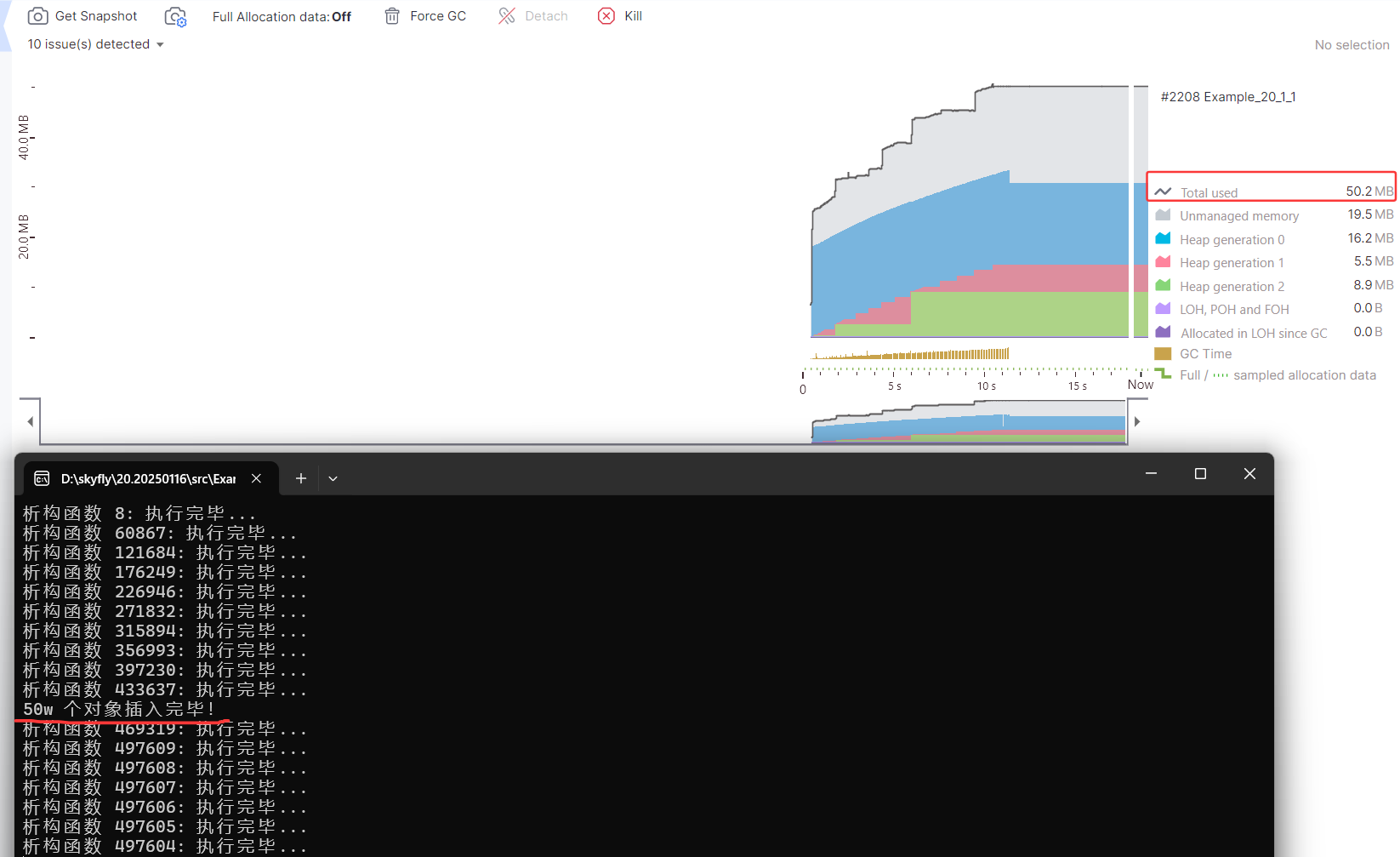
Task: Open a new terminal tab
Action: click(x=300, y=478)
